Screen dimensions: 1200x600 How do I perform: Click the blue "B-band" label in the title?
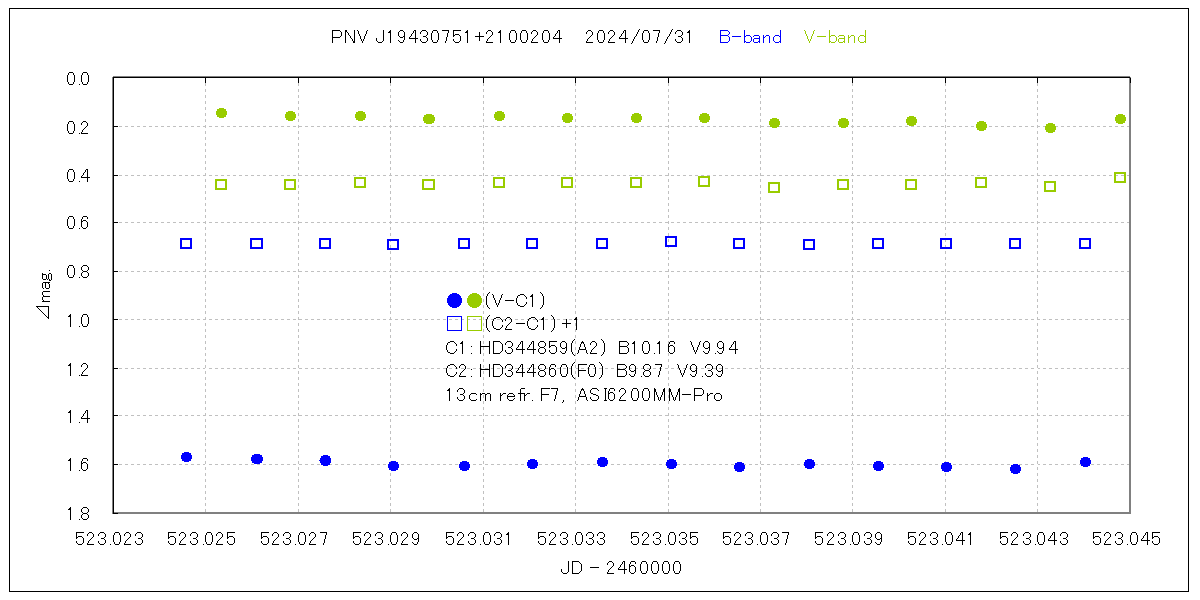click(750, 38)
